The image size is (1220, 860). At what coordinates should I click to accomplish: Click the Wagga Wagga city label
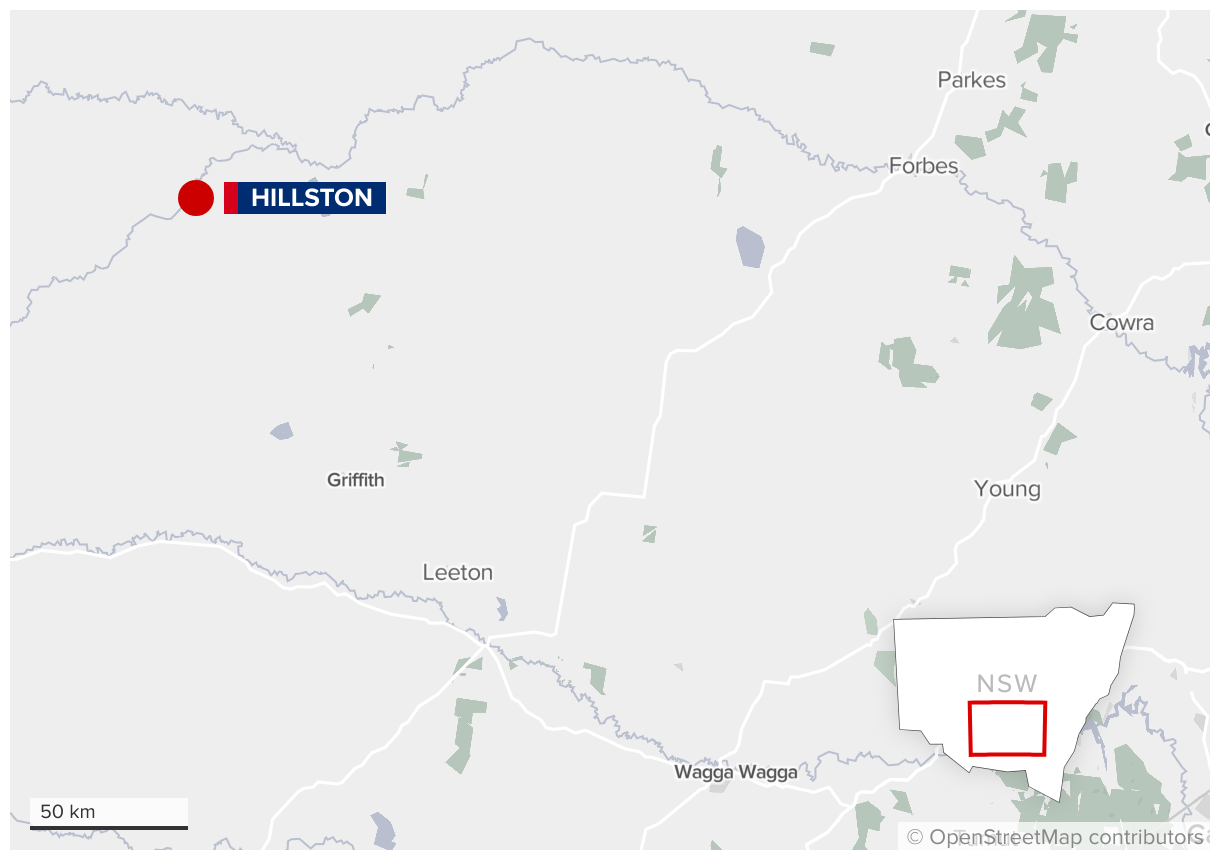[736, 772]
